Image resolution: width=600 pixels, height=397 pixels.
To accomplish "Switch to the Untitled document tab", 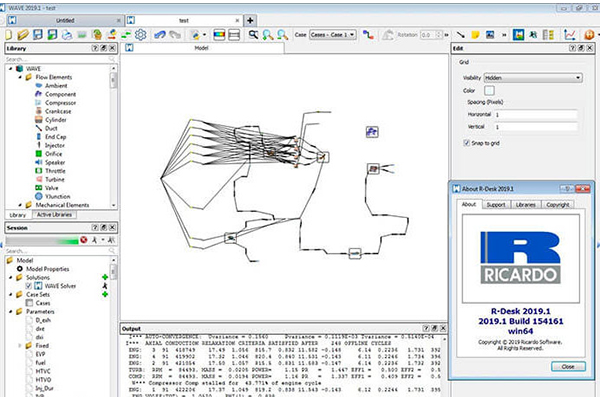I will click(x=65, y=20).
